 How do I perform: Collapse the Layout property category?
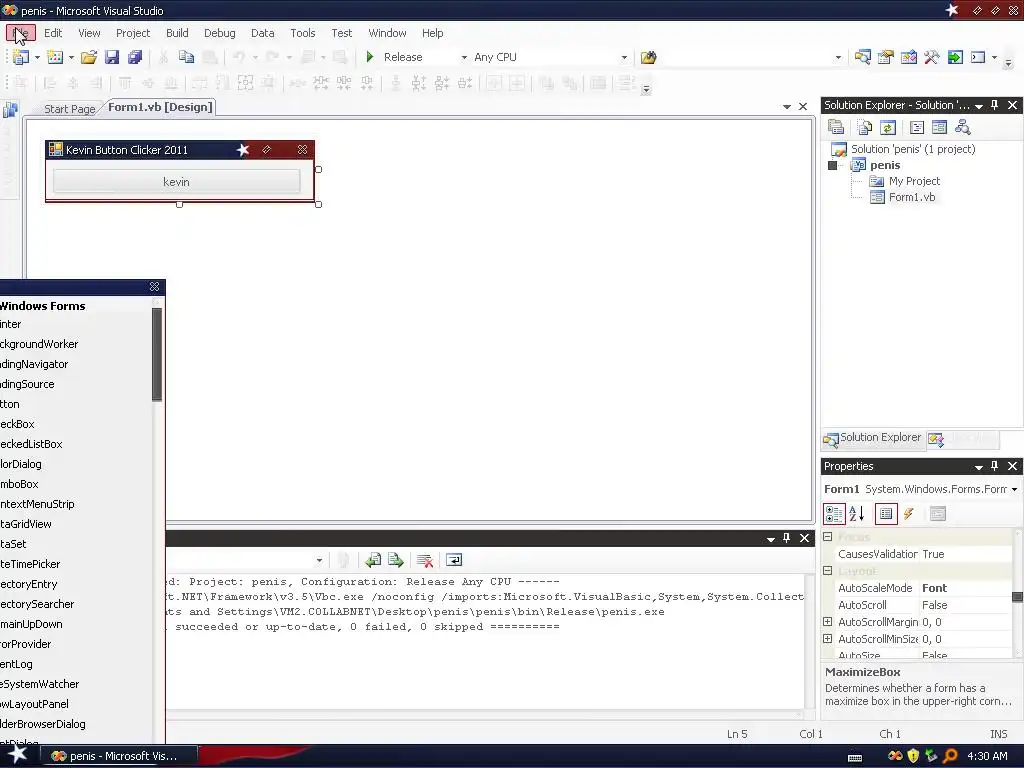click(827, 571)
